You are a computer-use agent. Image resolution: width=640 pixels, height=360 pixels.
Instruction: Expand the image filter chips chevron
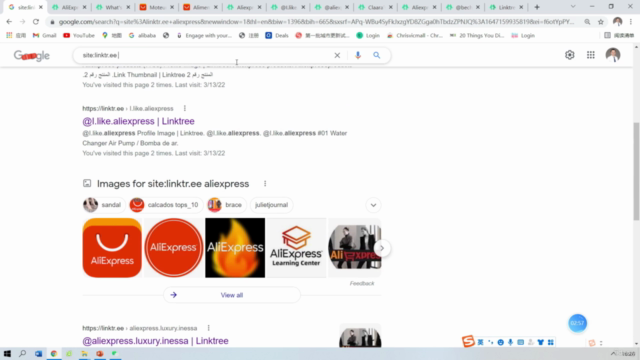[x=373, y=205]
